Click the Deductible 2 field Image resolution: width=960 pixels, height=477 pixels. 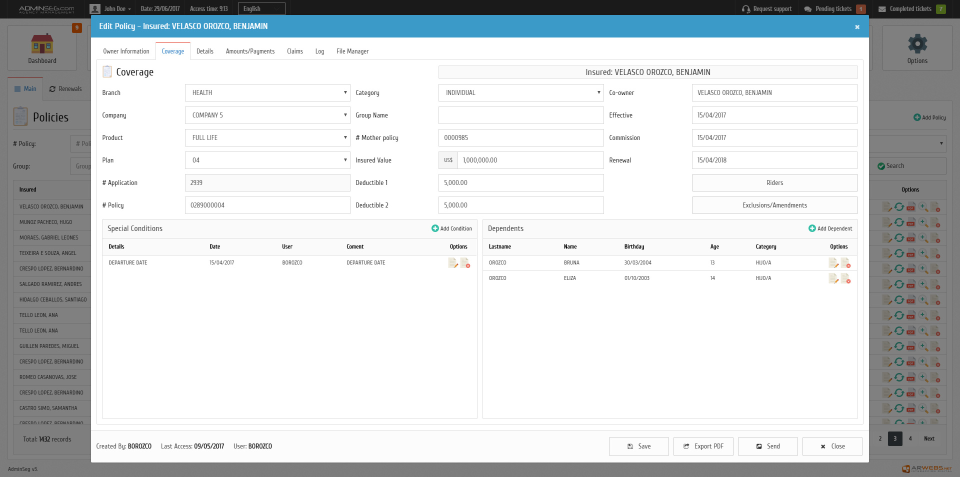coord(521,205)
